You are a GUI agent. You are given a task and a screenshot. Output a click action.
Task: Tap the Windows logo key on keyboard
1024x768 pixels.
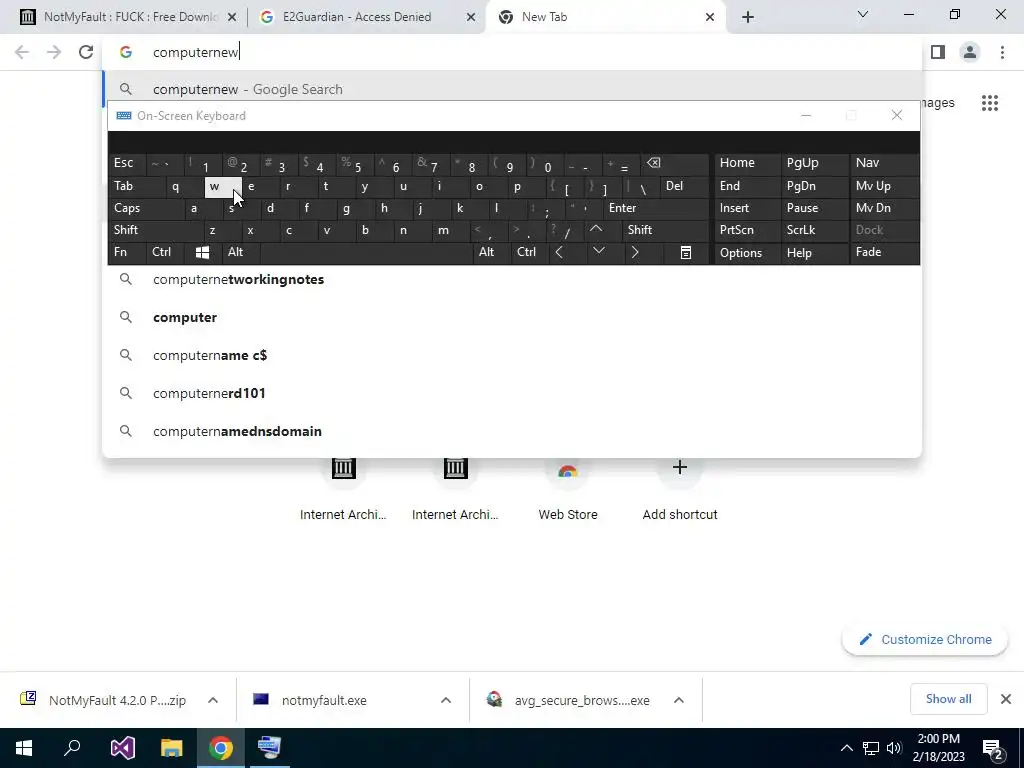(202, 252)
